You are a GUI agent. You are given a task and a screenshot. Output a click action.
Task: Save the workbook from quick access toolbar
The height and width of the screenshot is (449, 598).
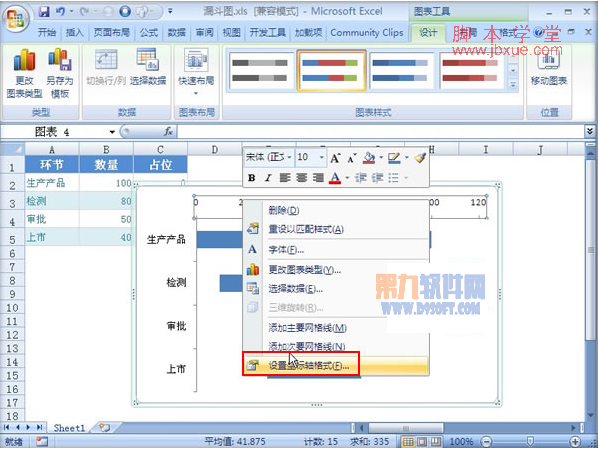point(44,12)
